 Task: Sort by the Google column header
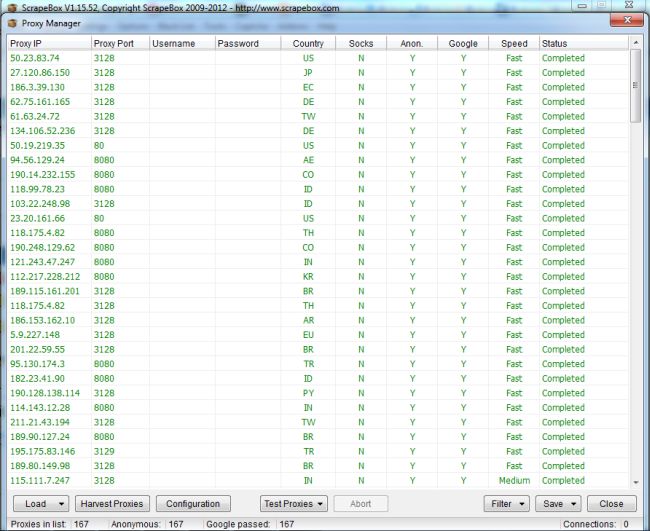pyautogui.click(x=463, y=44)
